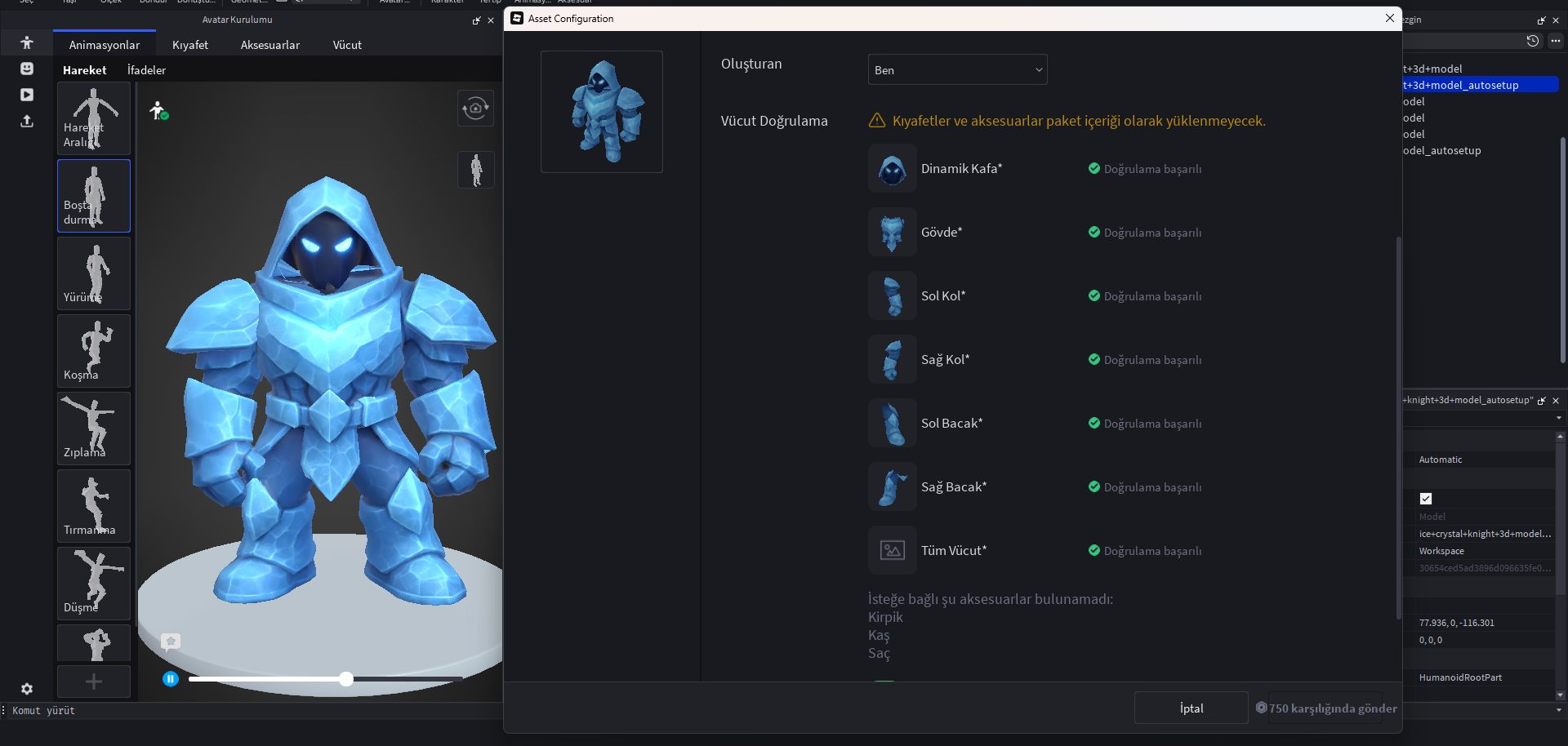1568x746 pixels.
Task: Select the Tırmanma animation thumbnail
Action: click(94, 506)
